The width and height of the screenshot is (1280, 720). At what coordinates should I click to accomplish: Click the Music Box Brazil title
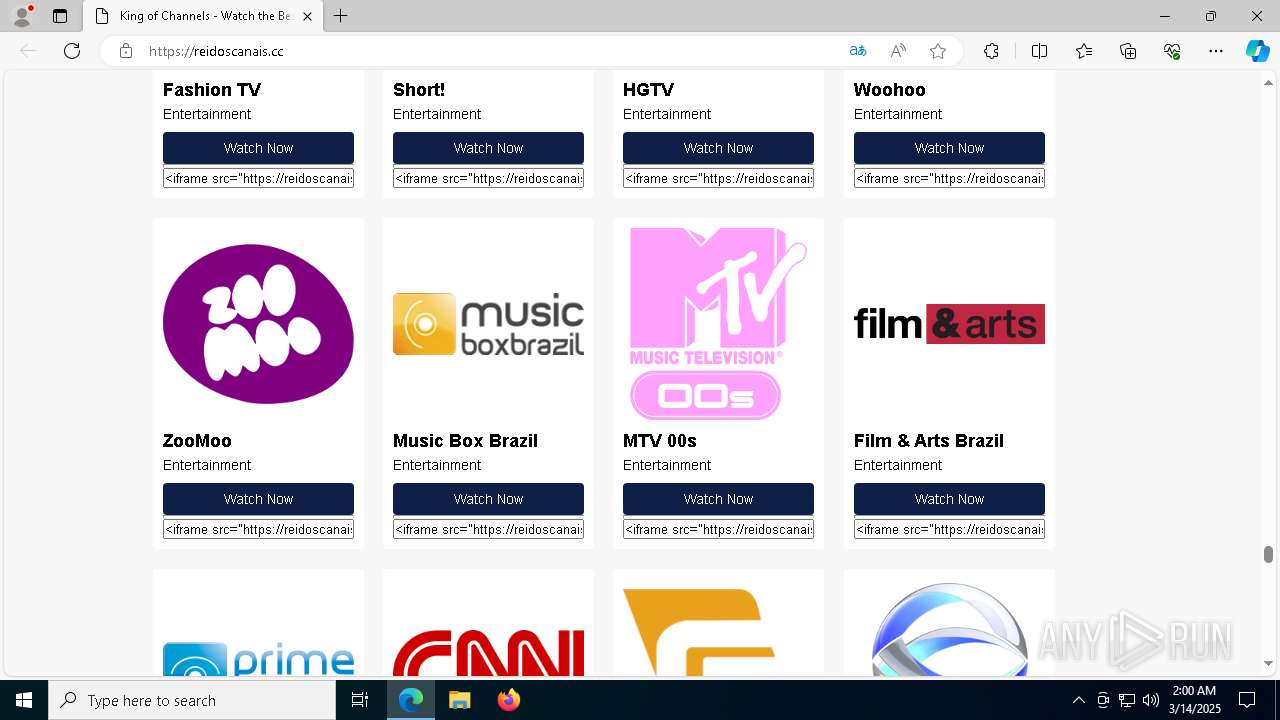pos(465,441)
